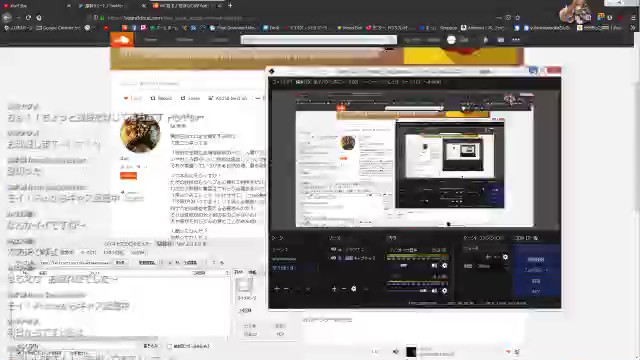Toggle visibility eye of second source
The height and width of the screenshot is (360, 640).
coord(333,258)
